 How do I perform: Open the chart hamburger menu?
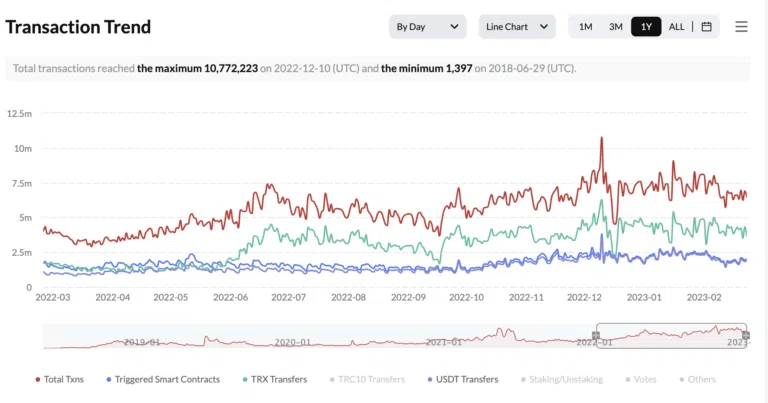[741, 27]
